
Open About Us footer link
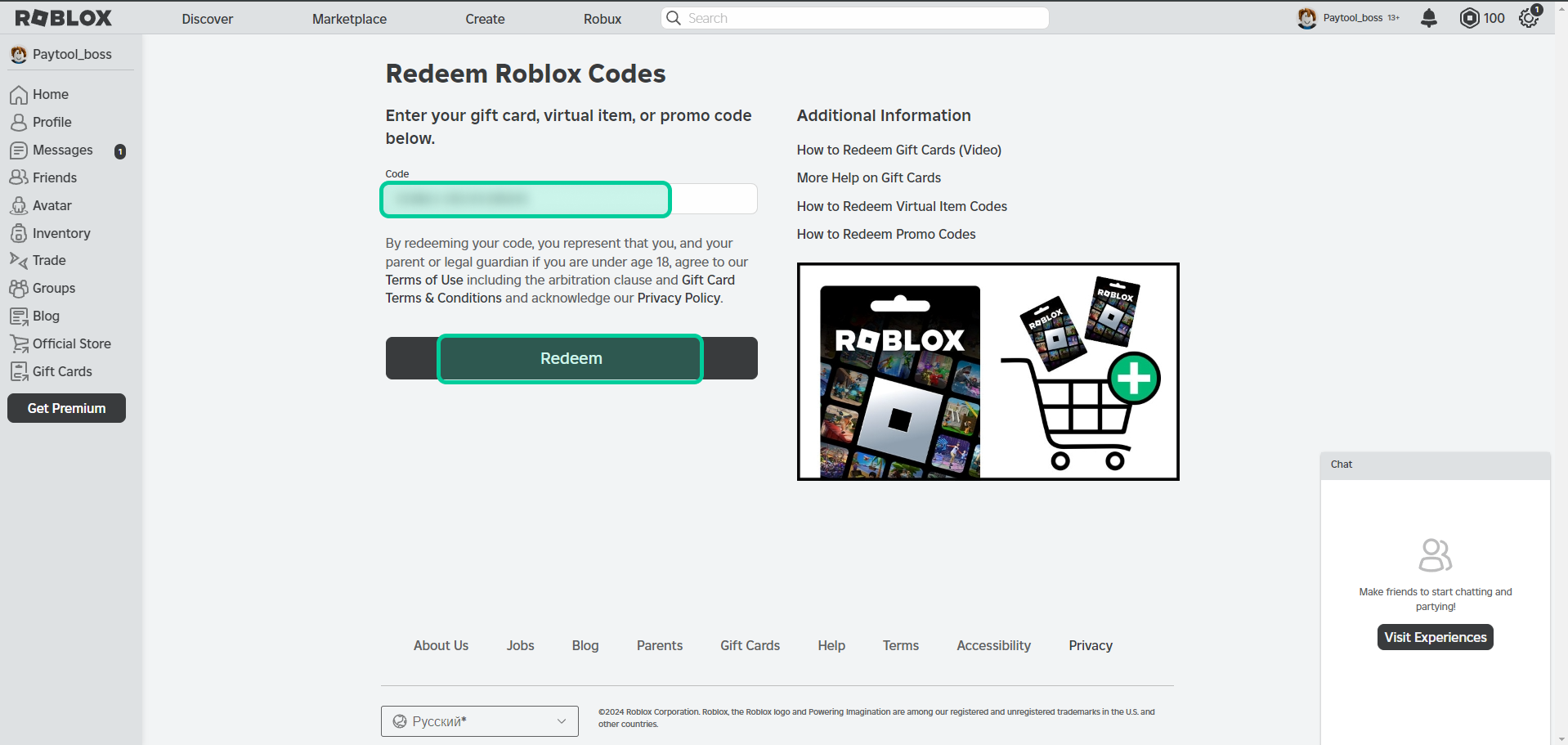click(441, 645)
